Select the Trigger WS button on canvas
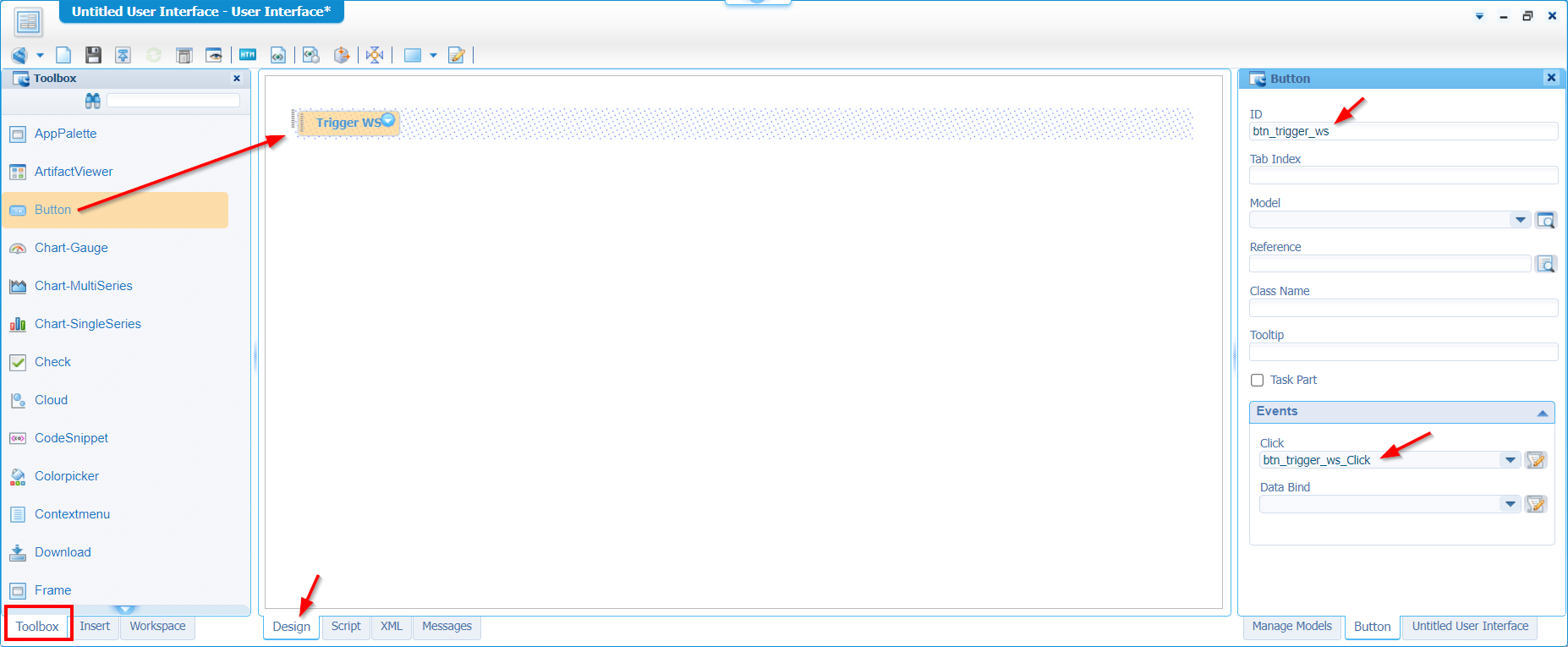Screen dimensions: 1568x647 (x=348, y=123)
